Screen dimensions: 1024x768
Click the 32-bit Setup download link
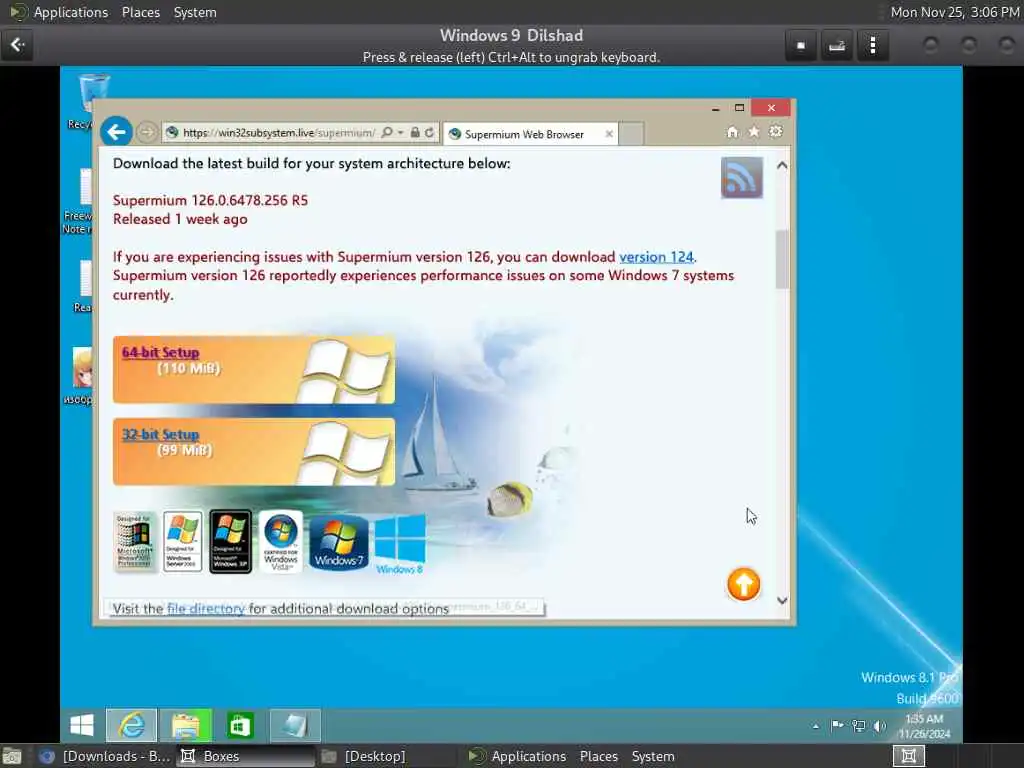pyautogui.click(x=160, y=434)
